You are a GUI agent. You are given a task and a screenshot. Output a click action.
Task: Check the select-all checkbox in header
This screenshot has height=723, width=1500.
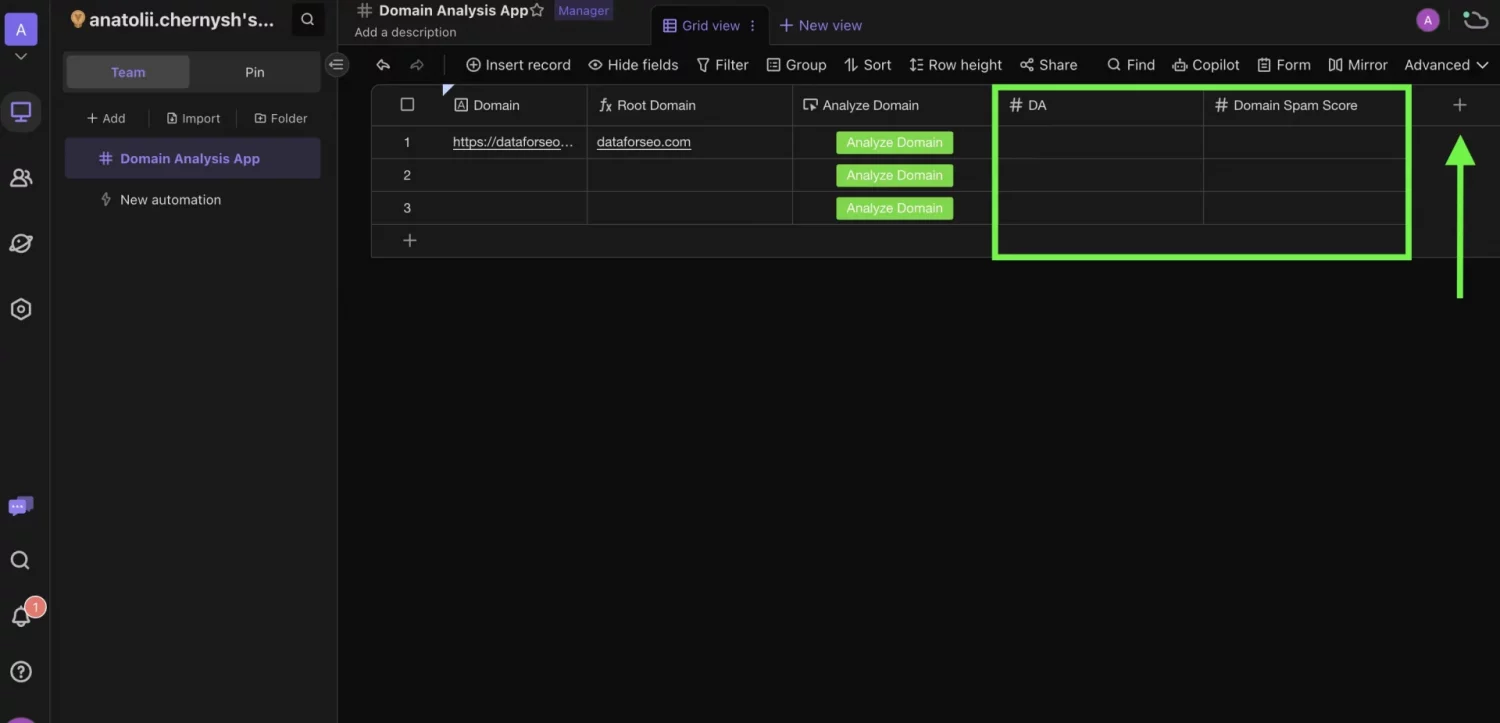coord(407,105)
